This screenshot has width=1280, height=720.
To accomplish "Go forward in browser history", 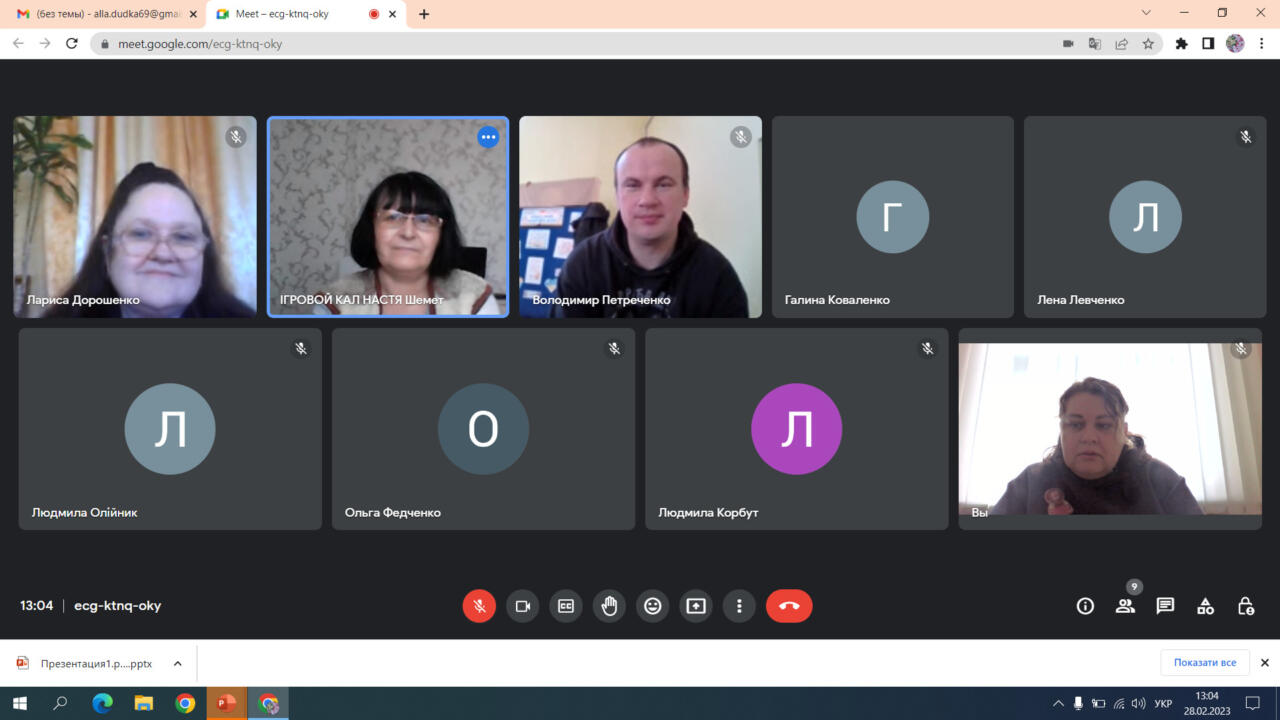I will [x=45, y=44].
